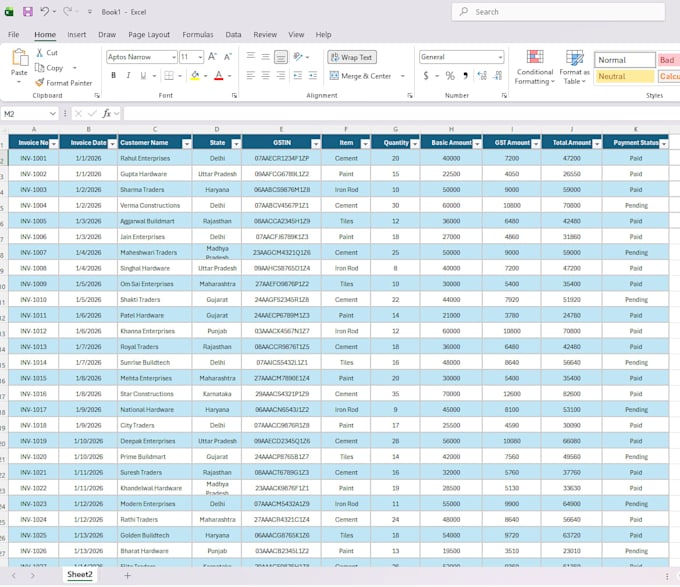
Task: Click the Increase Indent icon
Action: coord(313,75)
